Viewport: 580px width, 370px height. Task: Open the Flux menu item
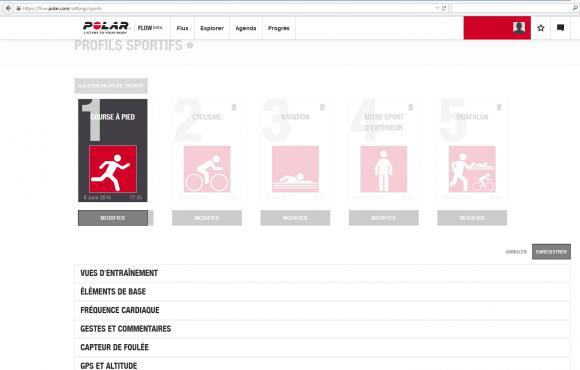182,28
